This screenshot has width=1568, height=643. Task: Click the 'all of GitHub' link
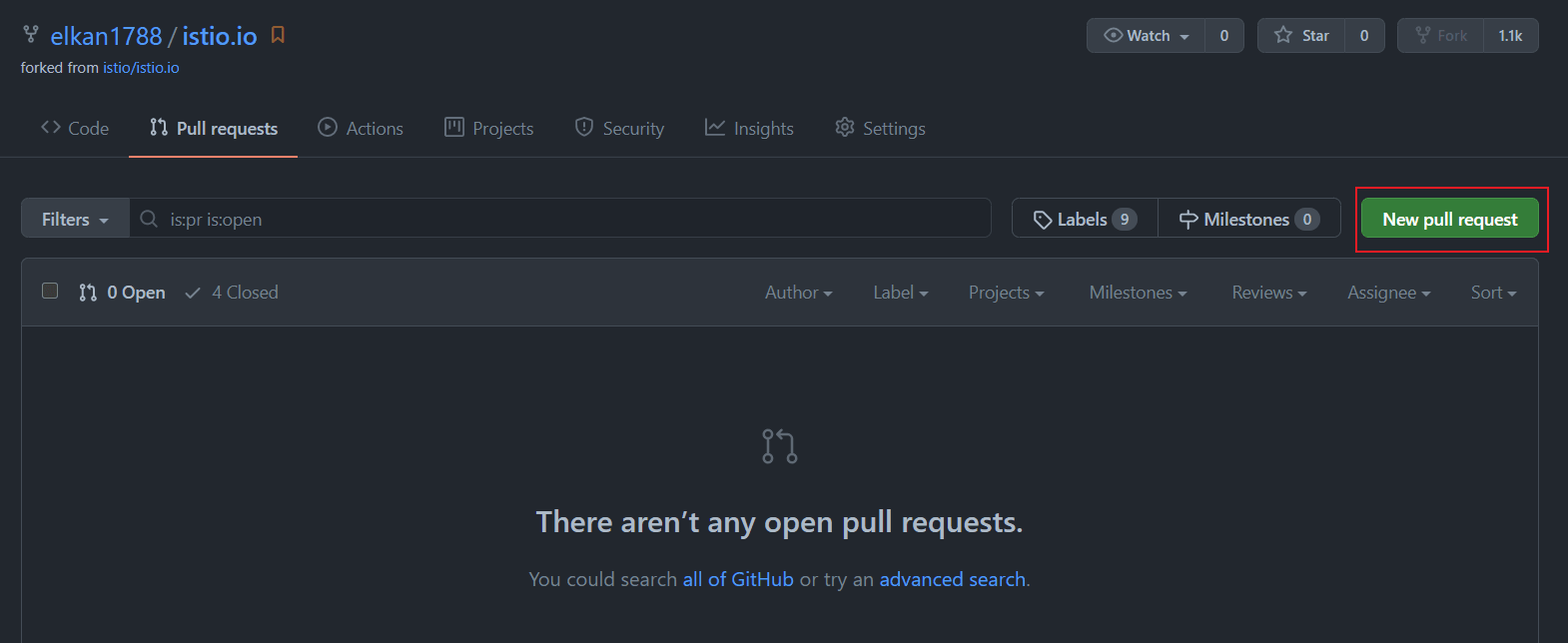pos(738,579)
